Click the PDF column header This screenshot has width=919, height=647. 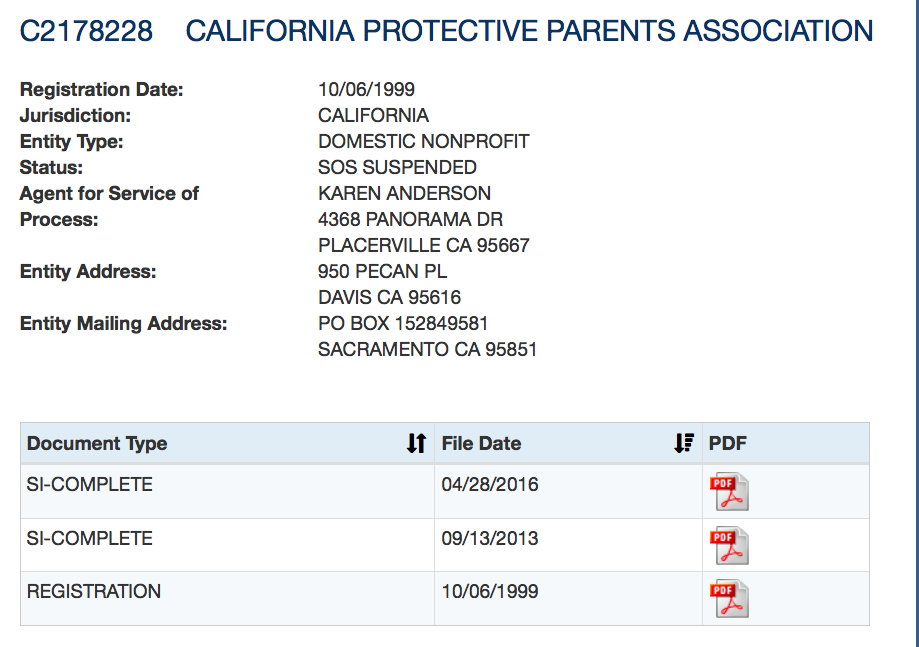pyautogui.click(x=727, y=444)
